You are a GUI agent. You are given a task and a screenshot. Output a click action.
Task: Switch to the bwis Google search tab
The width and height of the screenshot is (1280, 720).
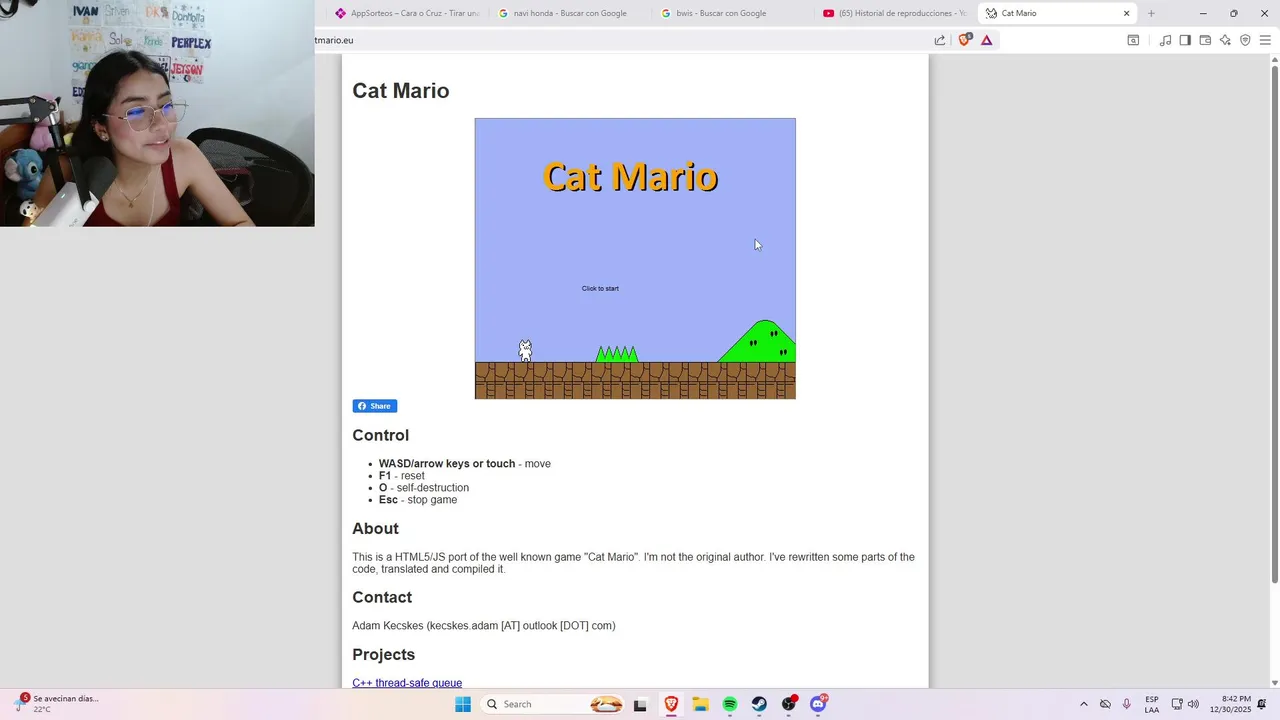coord(733,13)
